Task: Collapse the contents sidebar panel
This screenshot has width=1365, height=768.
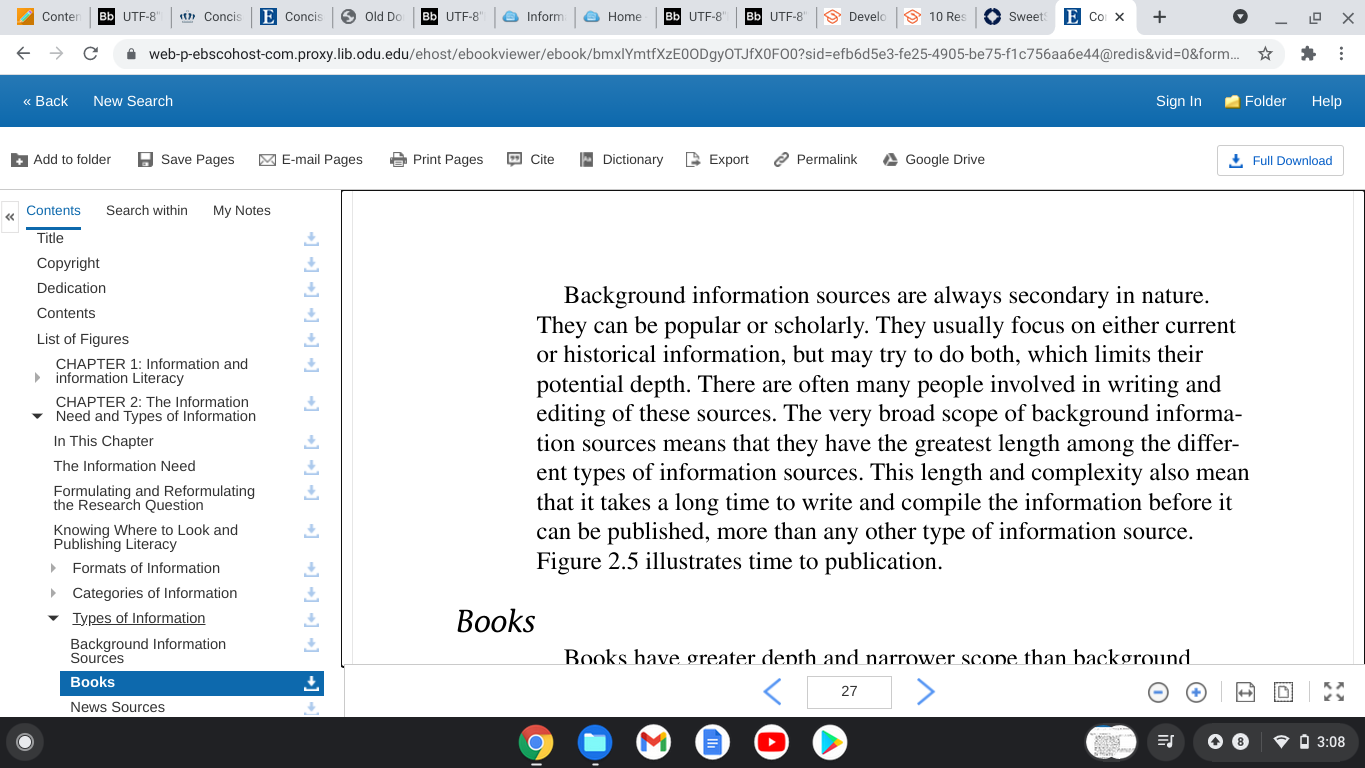Action: click(10, 216)
